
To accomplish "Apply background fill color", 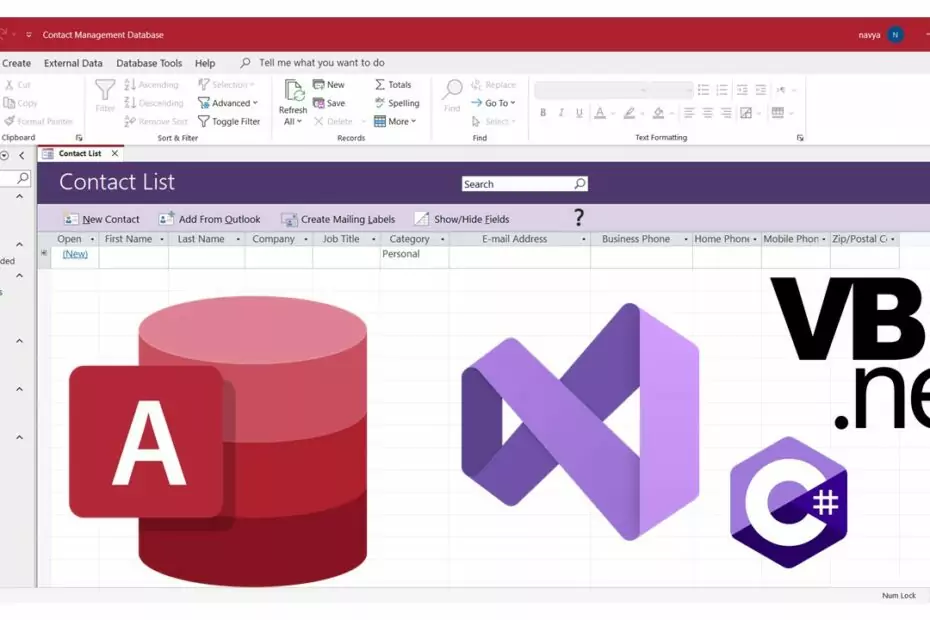I will click(658, 112).
